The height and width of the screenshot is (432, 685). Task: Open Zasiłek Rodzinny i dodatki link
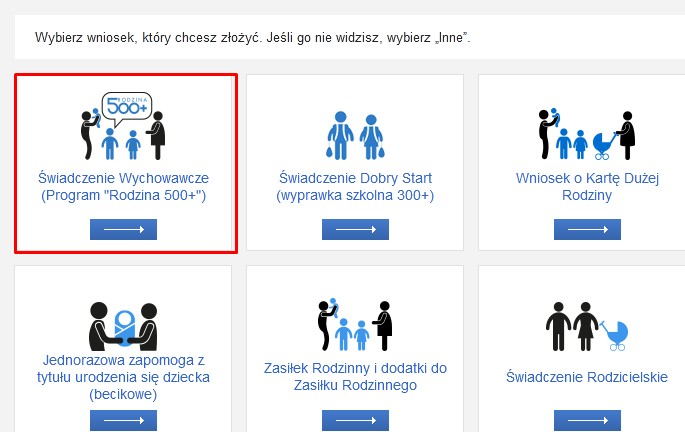[x=355, y=377]
